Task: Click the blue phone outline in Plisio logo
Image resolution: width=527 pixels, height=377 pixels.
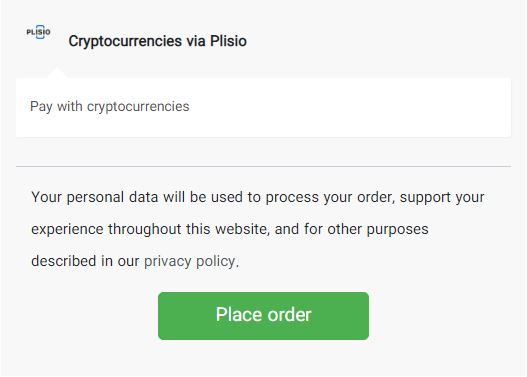Action: coord(40,32)
